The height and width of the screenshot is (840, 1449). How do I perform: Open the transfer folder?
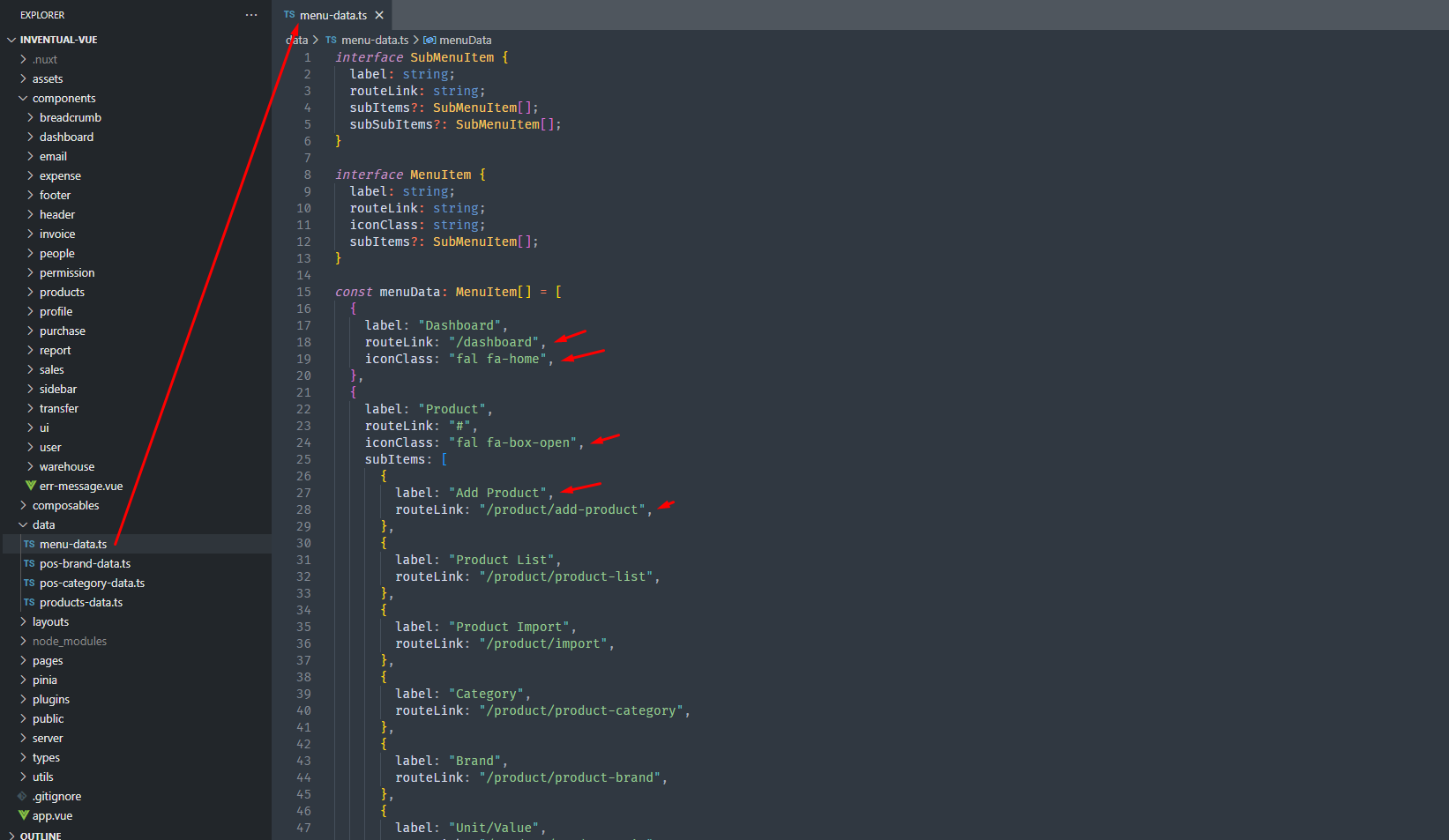click(x=59, y=408)
